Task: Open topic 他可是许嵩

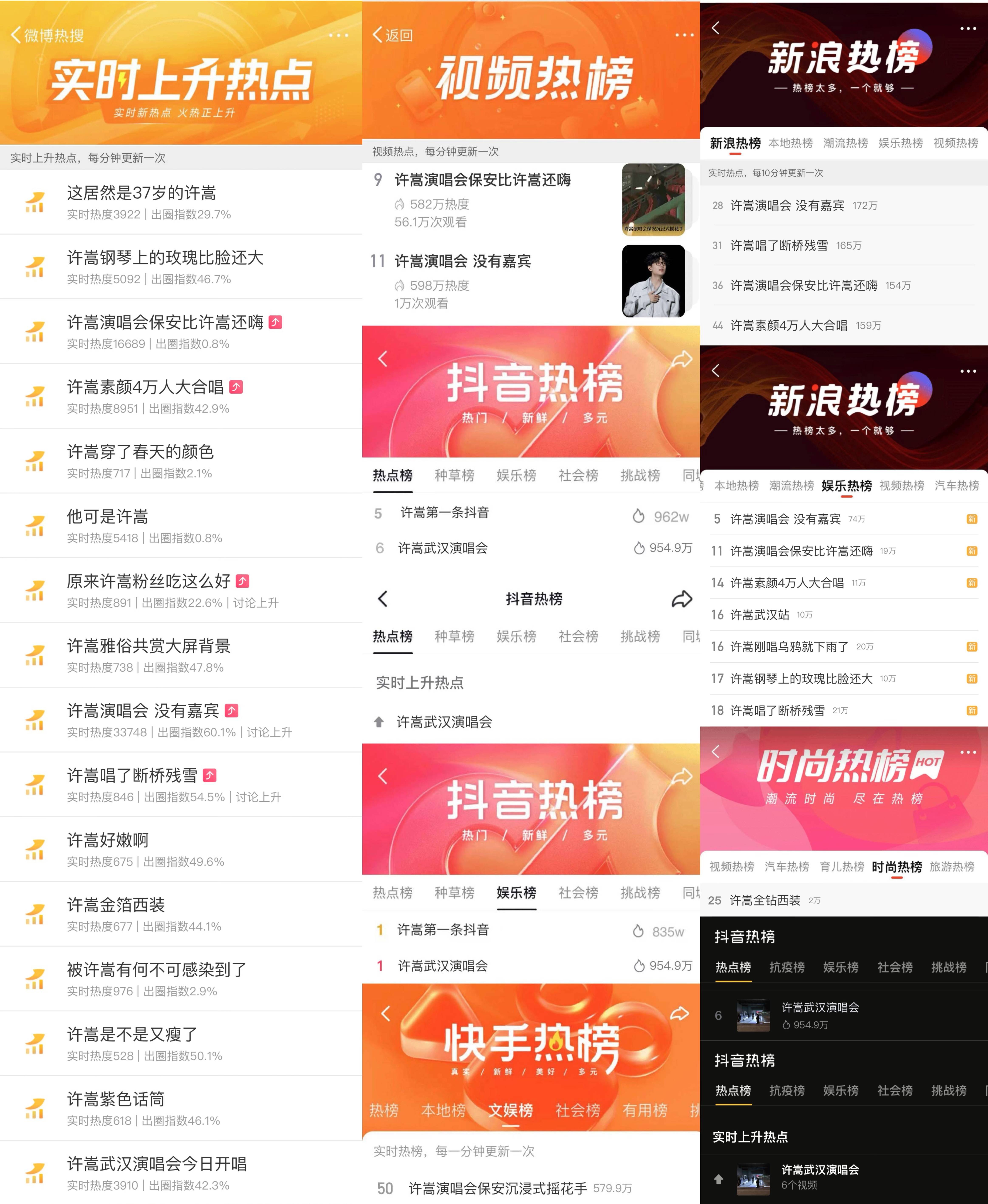Action: point(181,525)
